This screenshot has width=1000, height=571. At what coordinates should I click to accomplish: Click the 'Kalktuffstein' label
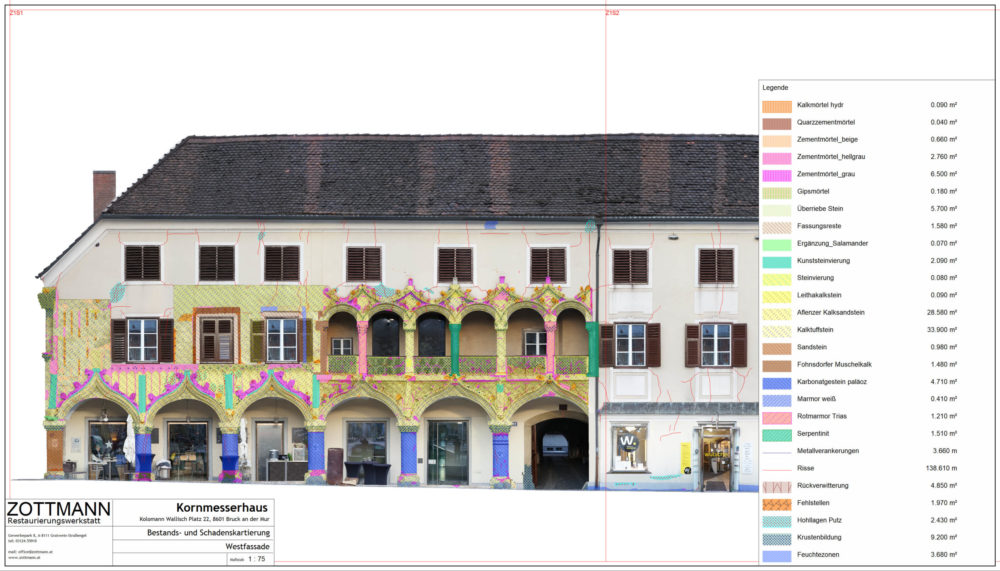coord(815,330)
